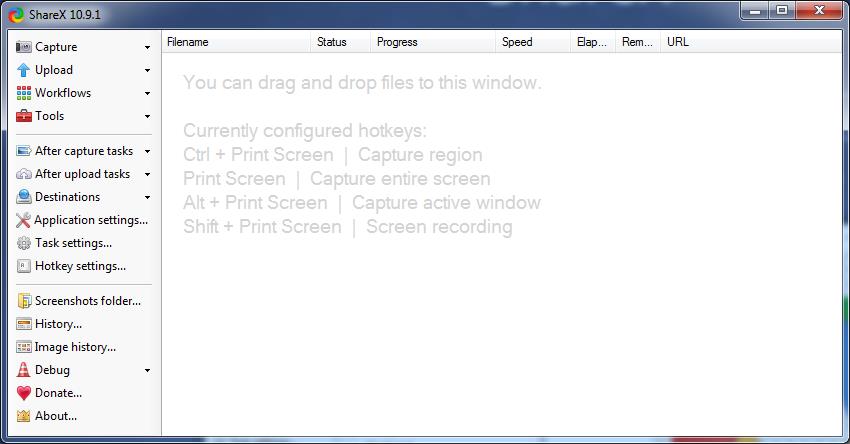Click the After capture tasks icon
This screenshot has width=850, height=444.
(23, 151)
